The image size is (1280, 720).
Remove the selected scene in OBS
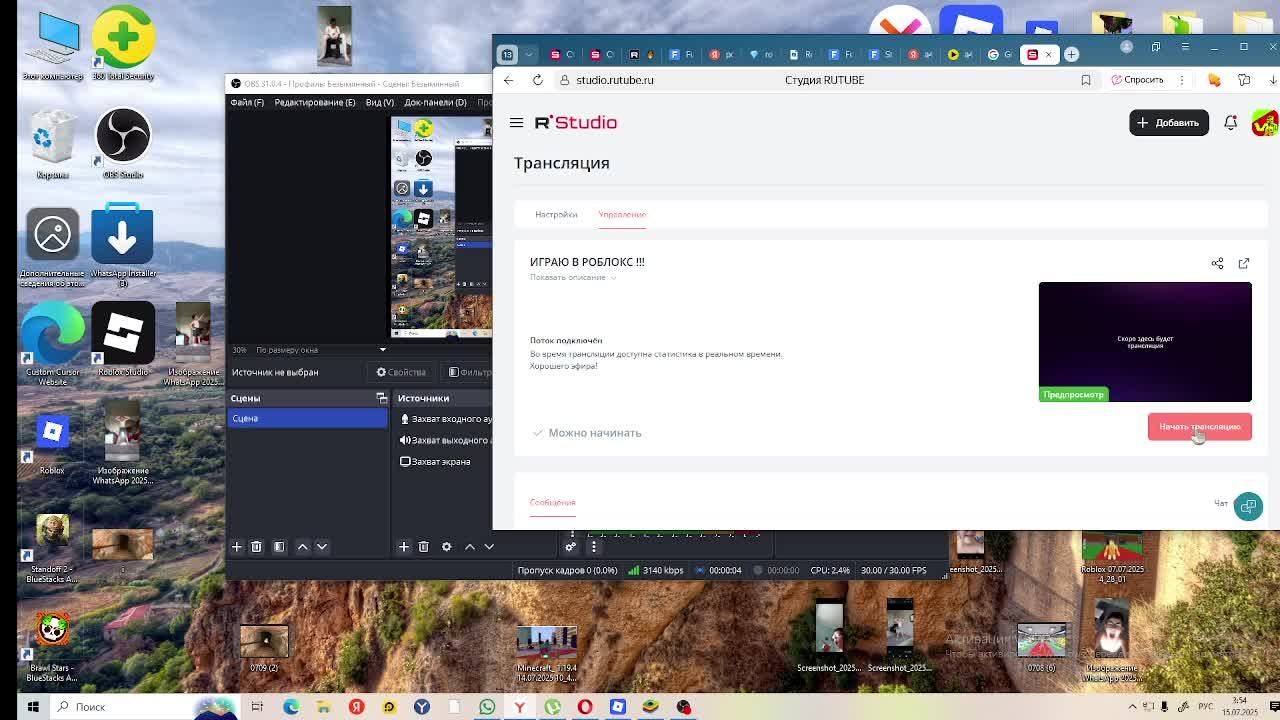point(256,547)
